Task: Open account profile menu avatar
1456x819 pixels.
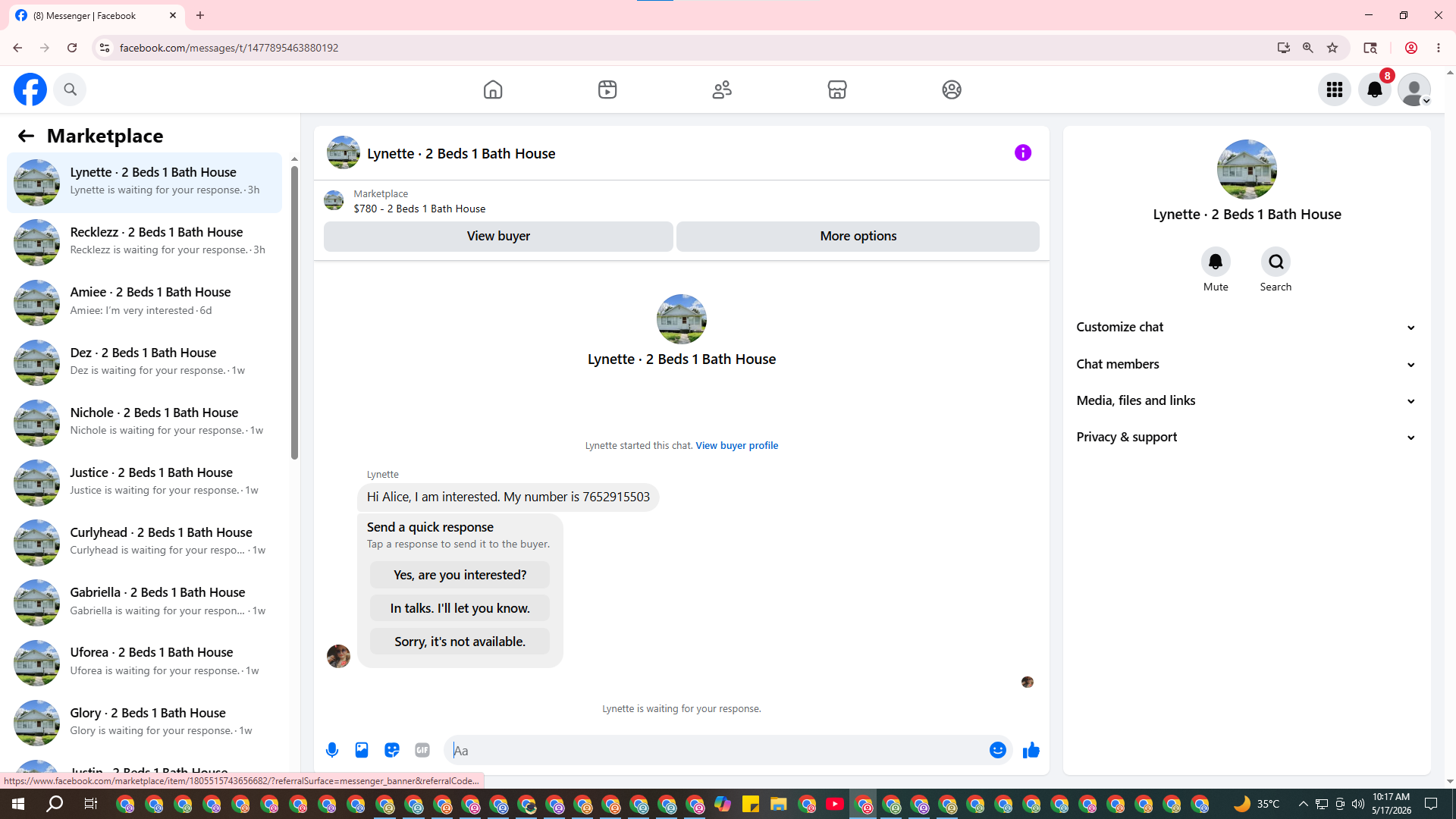Action: 1414,89
